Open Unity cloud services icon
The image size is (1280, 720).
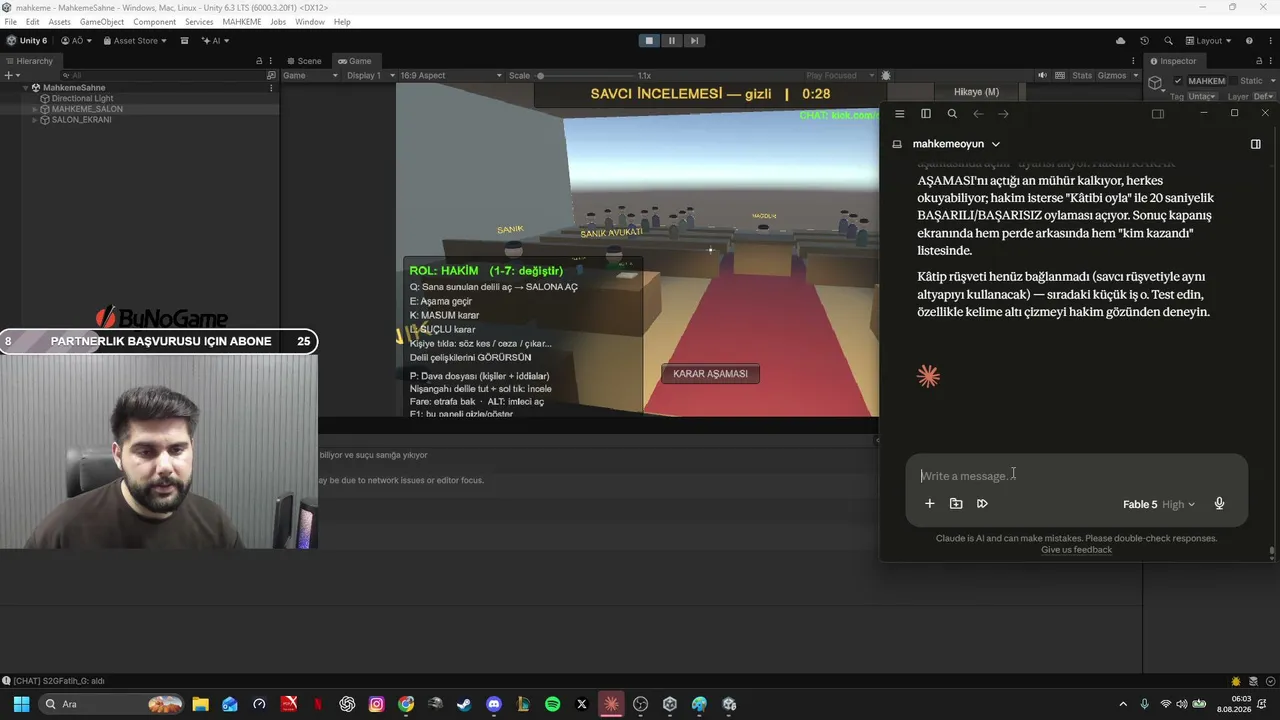click(x=1120, y=41)
